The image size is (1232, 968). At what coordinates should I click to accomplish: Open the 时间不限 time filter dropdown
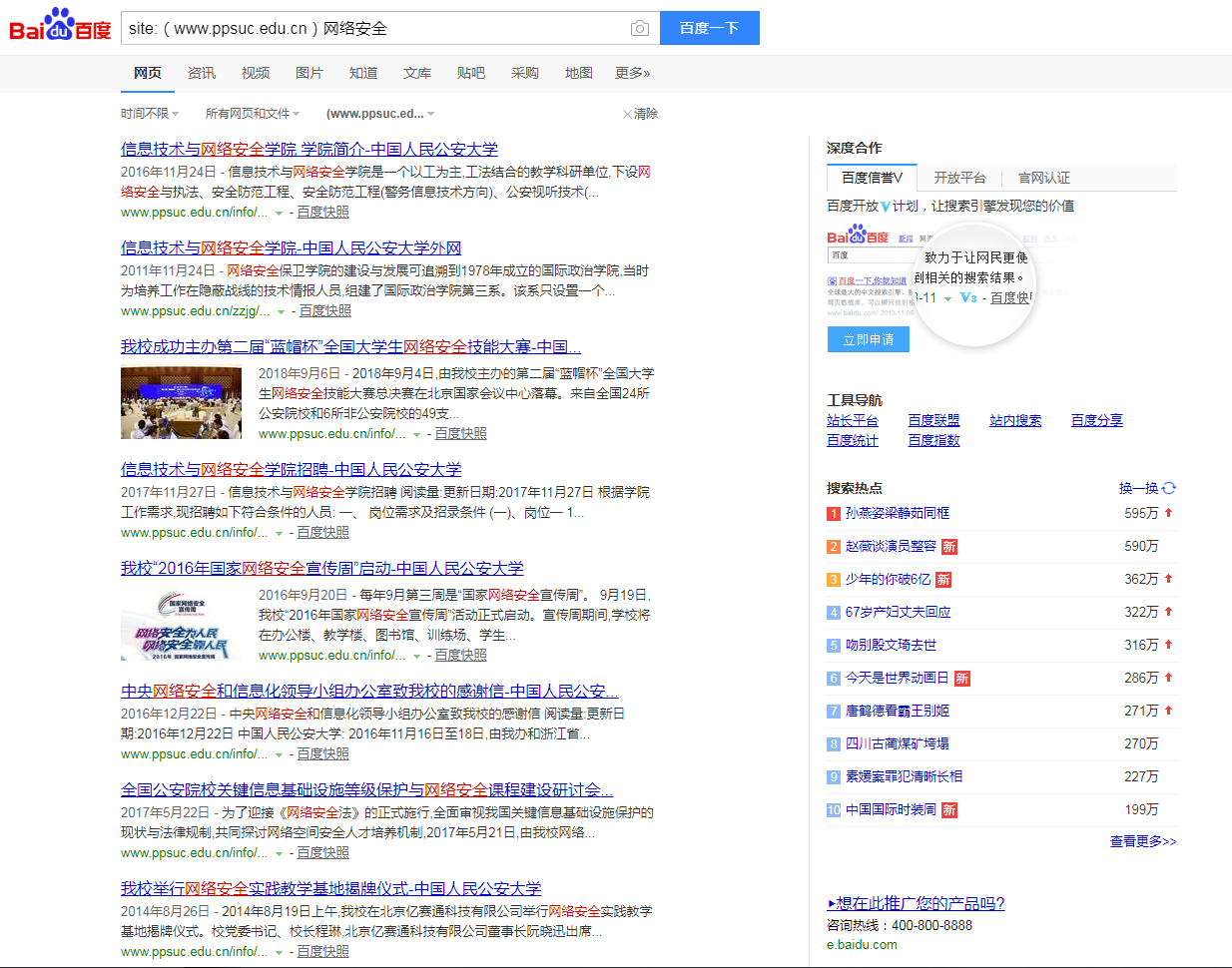click(150, 114)
